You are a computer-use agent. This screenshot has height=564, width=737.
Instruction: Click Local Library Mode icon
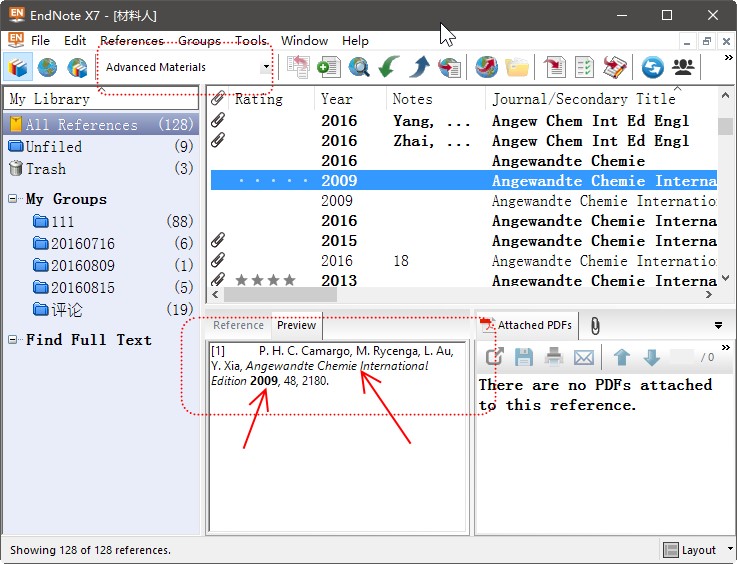pyautogui.click(x=18, y=68)
